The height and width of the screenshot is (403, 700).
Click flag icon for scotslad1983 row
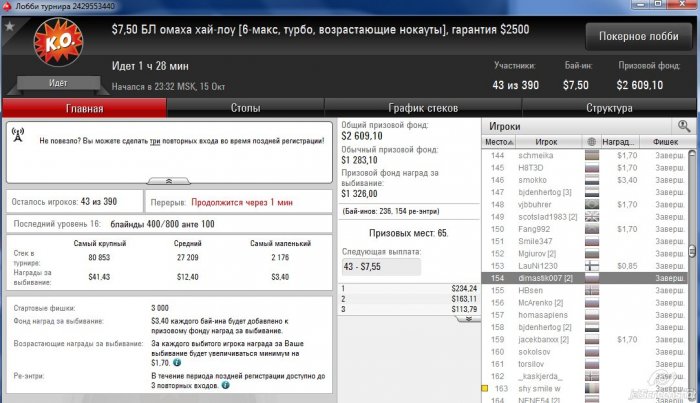tap(592, 217)
